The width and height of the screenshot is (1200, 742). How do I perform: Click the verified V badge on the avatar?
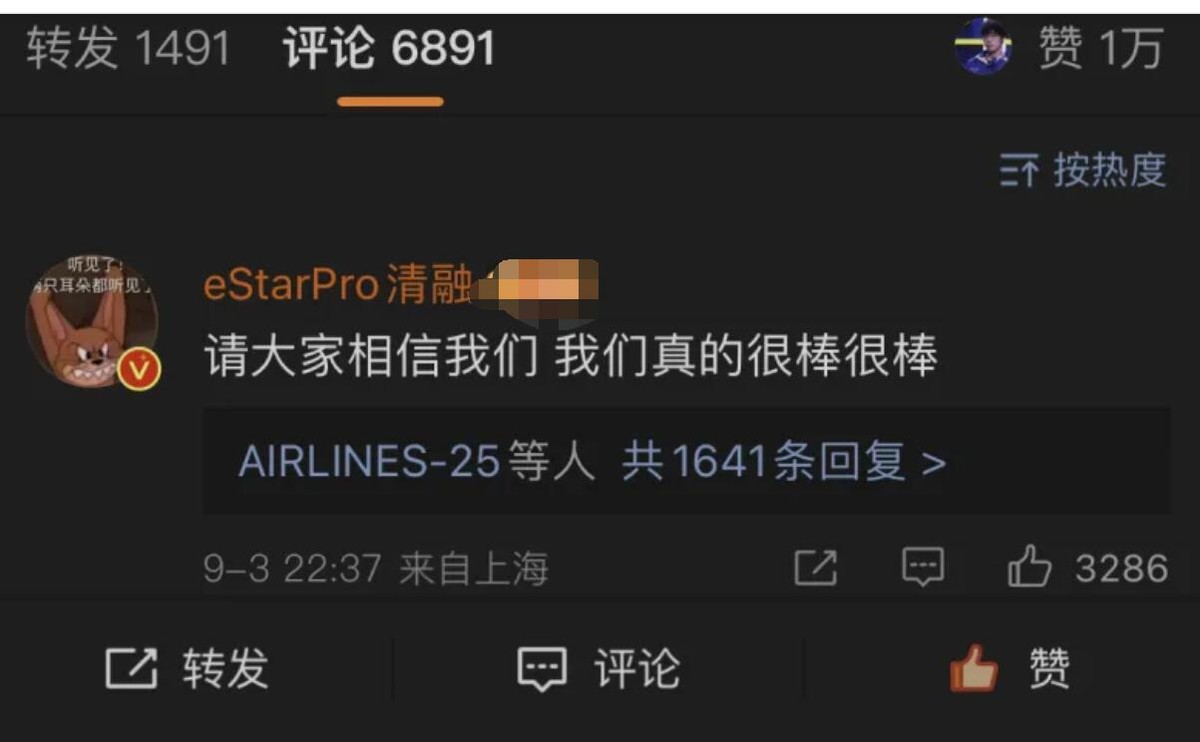click(139, 369)
